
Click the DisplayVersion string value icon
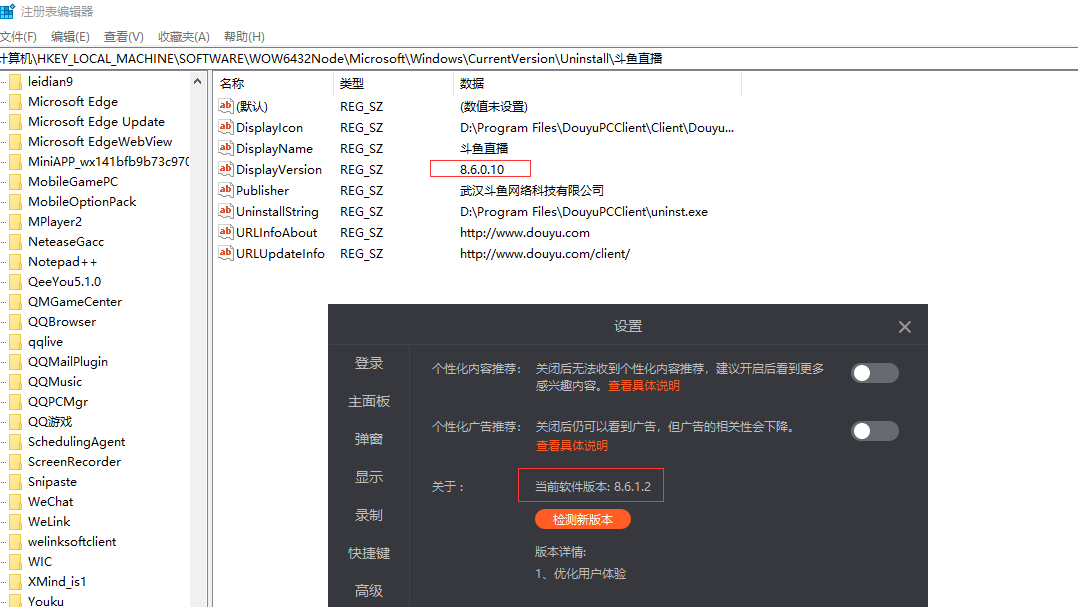226,168
